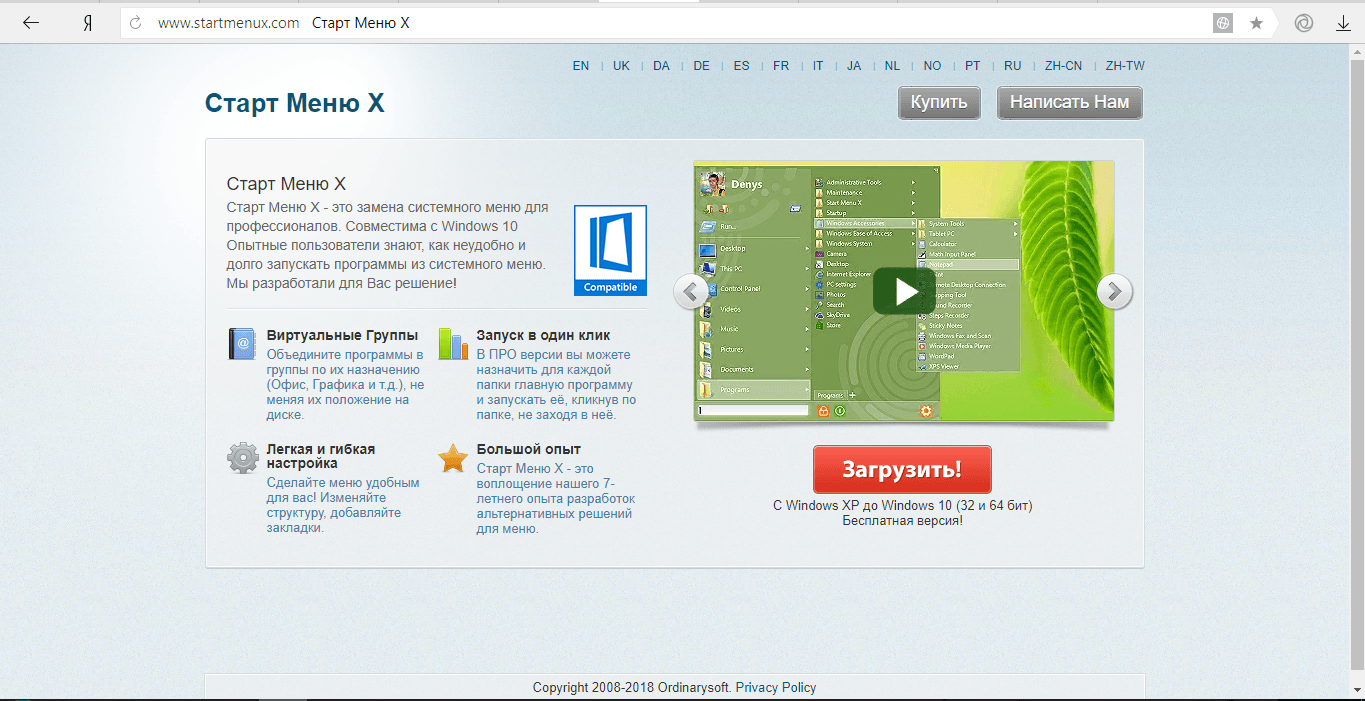
Task: Switch site language to NL
Action: [892, 66]
